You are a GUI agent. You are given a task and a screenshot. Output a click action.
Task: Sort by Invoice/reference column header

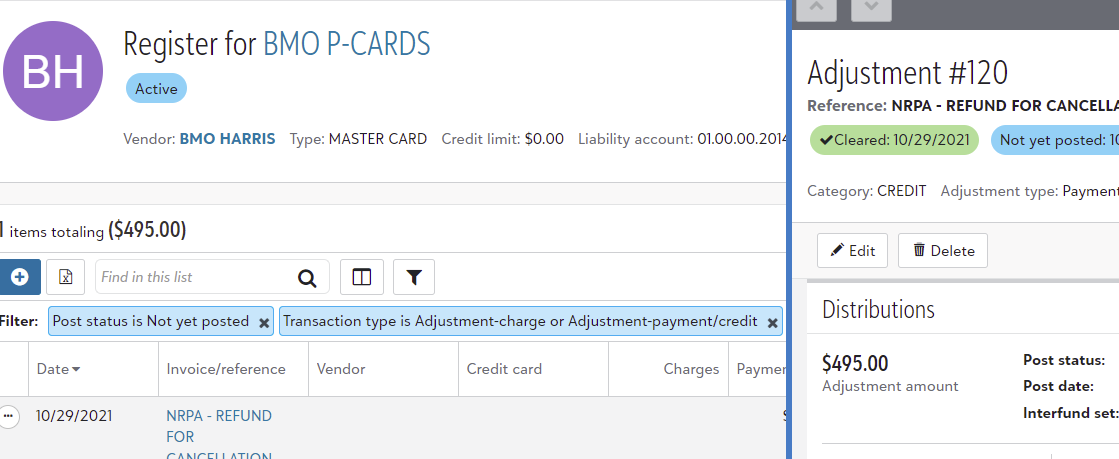point(226,369)
